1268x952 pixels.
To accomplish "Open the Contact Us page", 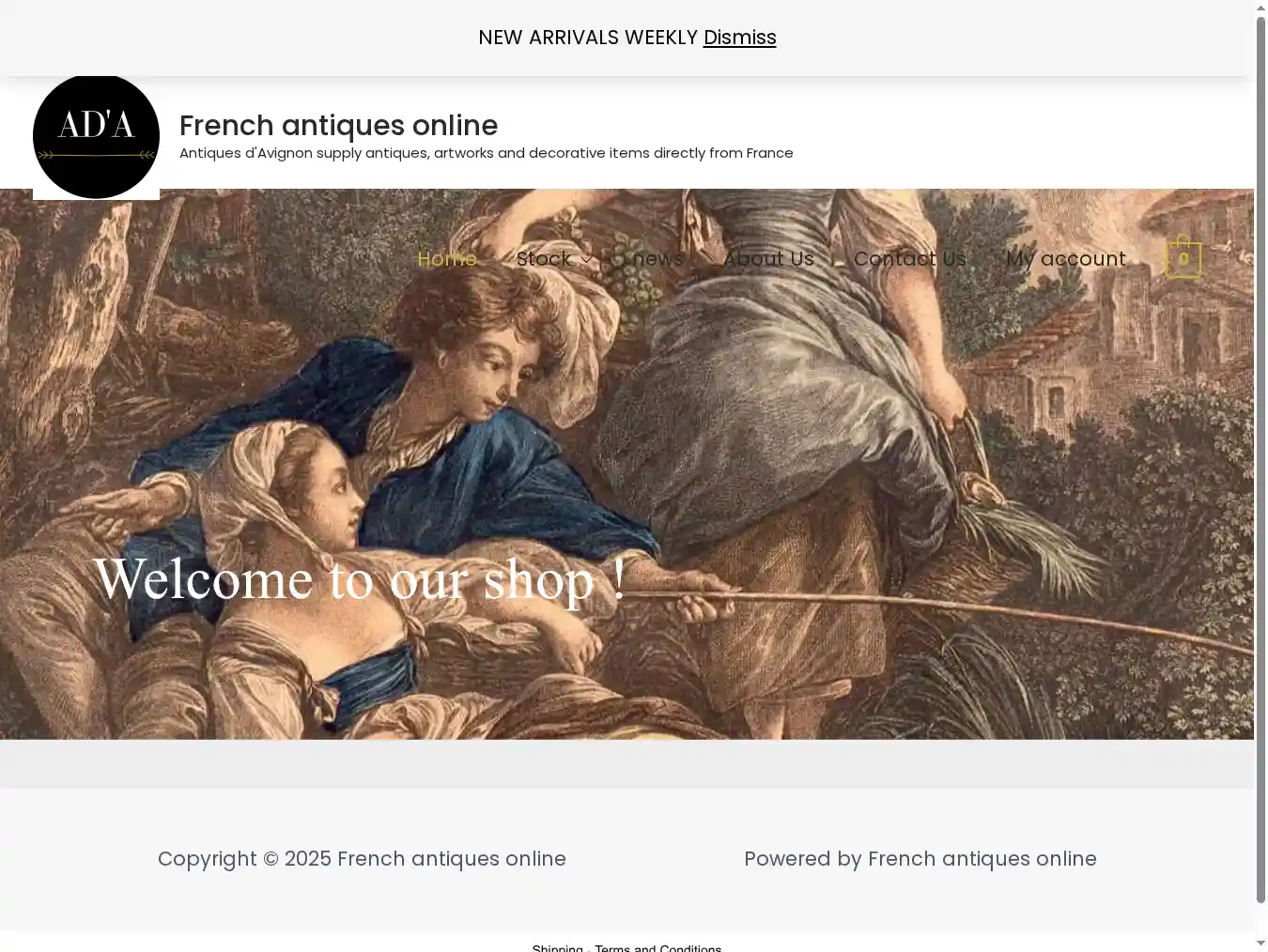I will coord(910,258).
